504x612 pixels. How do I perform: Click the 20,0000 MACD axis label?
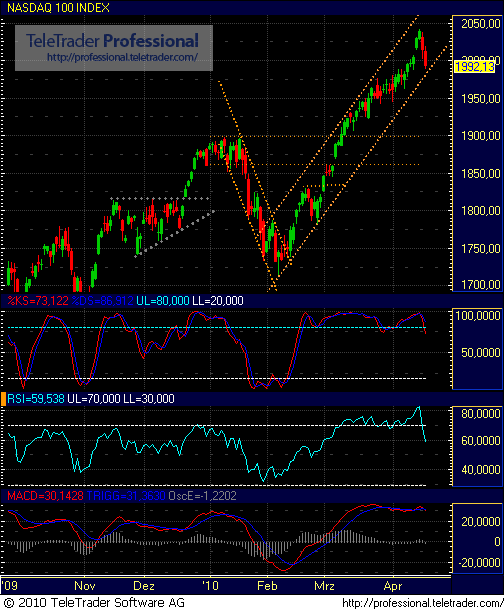click(481, 522)
